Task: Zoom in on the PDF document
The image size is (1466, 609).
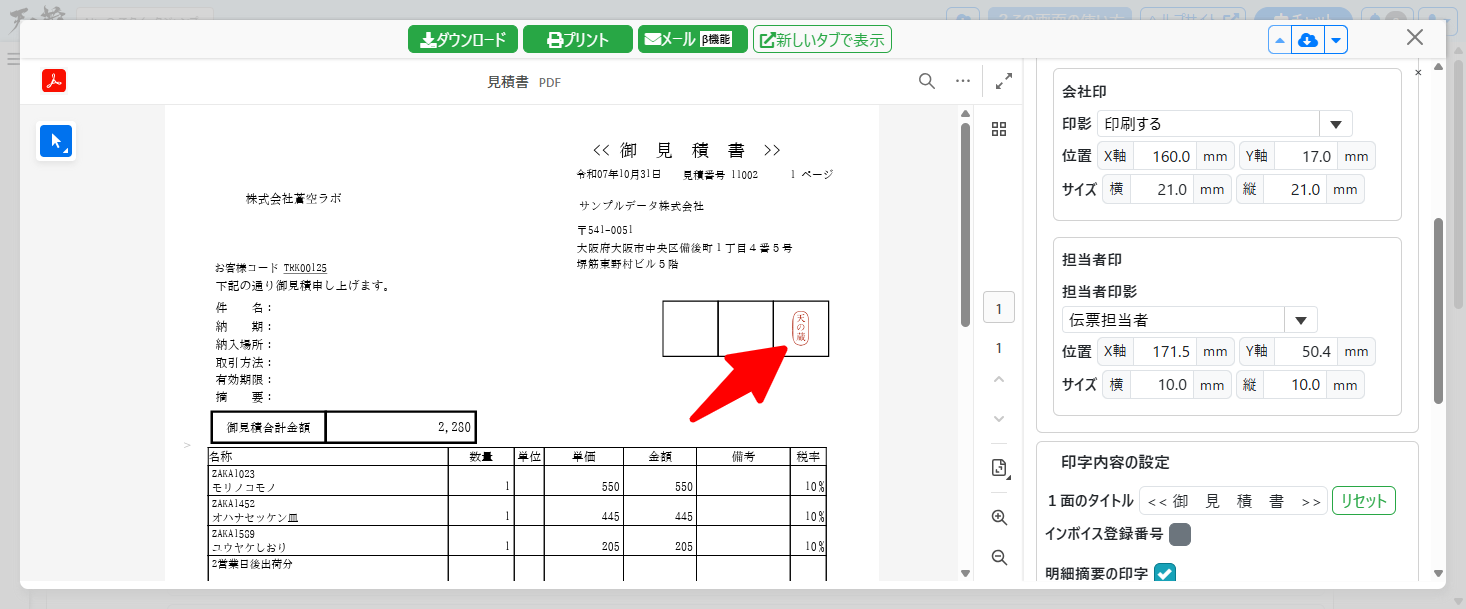Action: 998,517
